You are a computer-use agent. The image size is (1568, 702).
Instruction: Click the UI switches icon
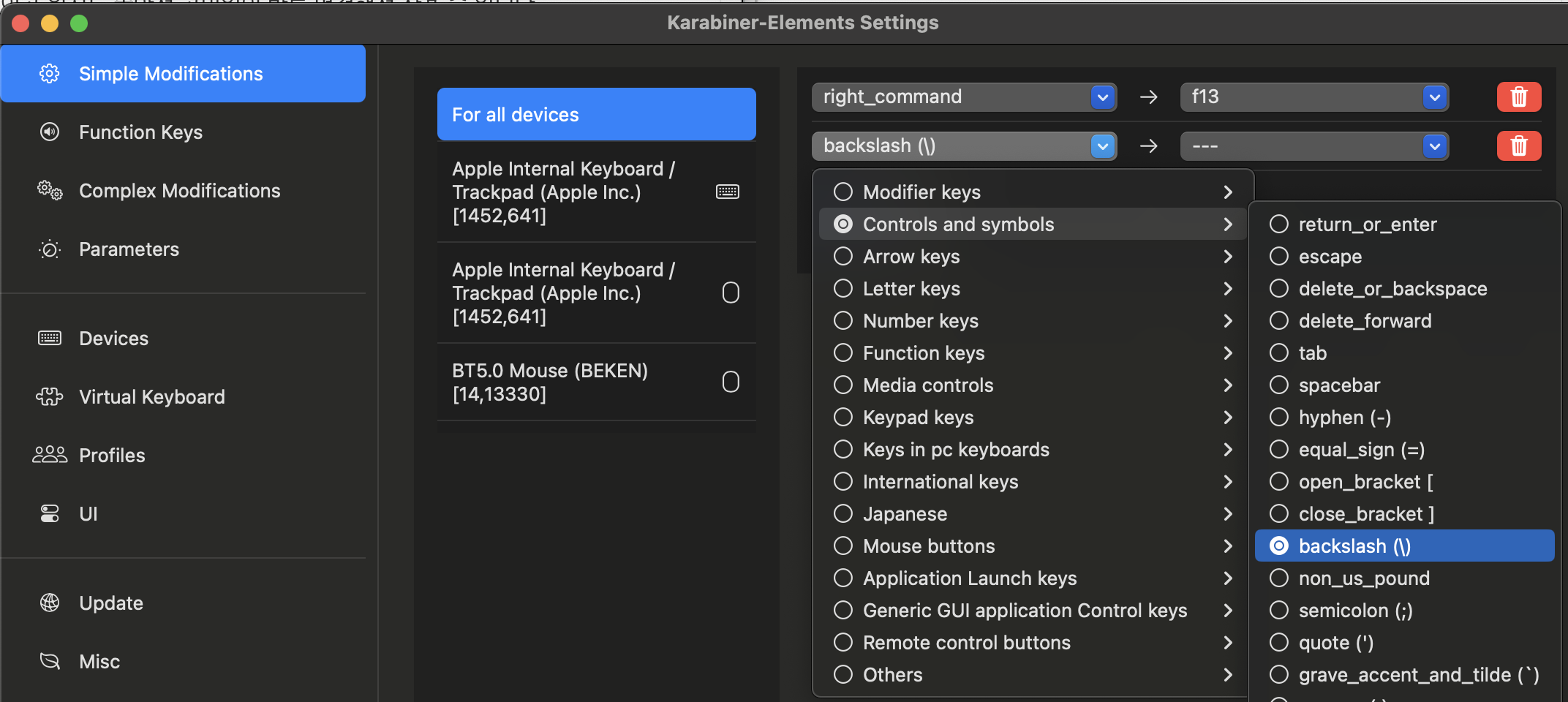click(x=49, y=513)
